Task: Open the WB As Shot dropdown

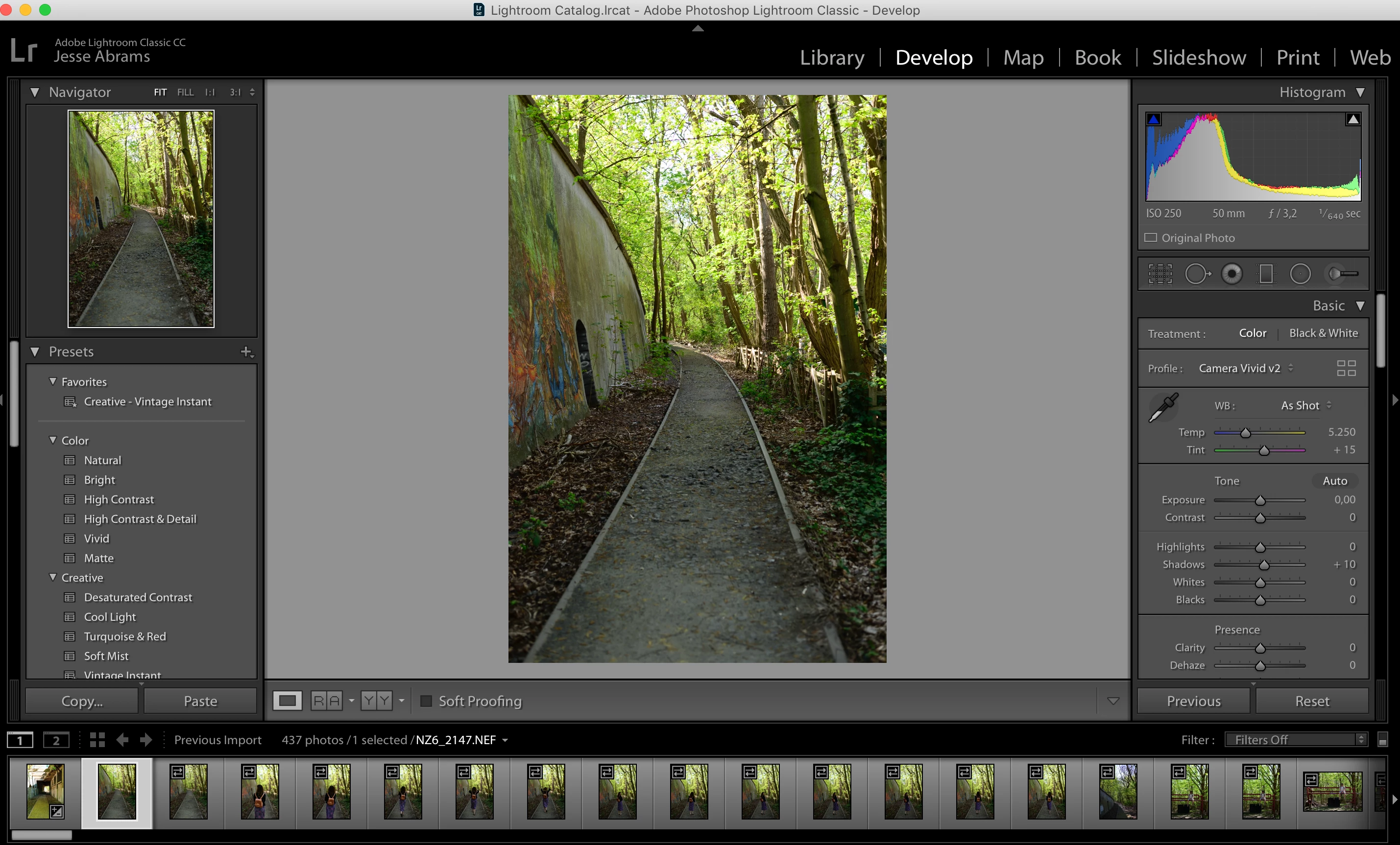Action: pyautogui.click(x=1305, y=405)
